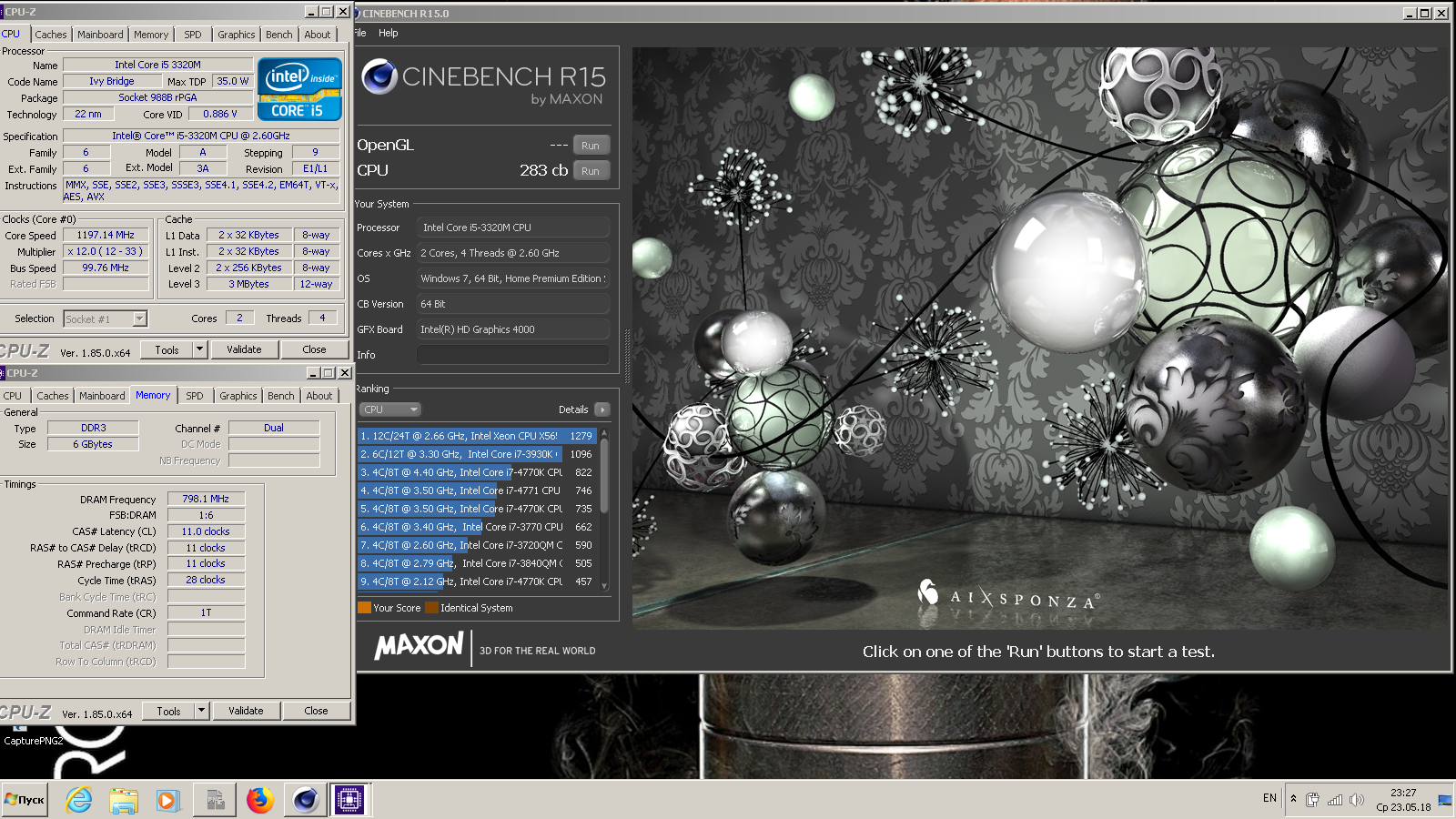Screen dimensions: 1456x819
Task: Click Validate in lower CPU-Z window
Action: (x=246, y=711)
